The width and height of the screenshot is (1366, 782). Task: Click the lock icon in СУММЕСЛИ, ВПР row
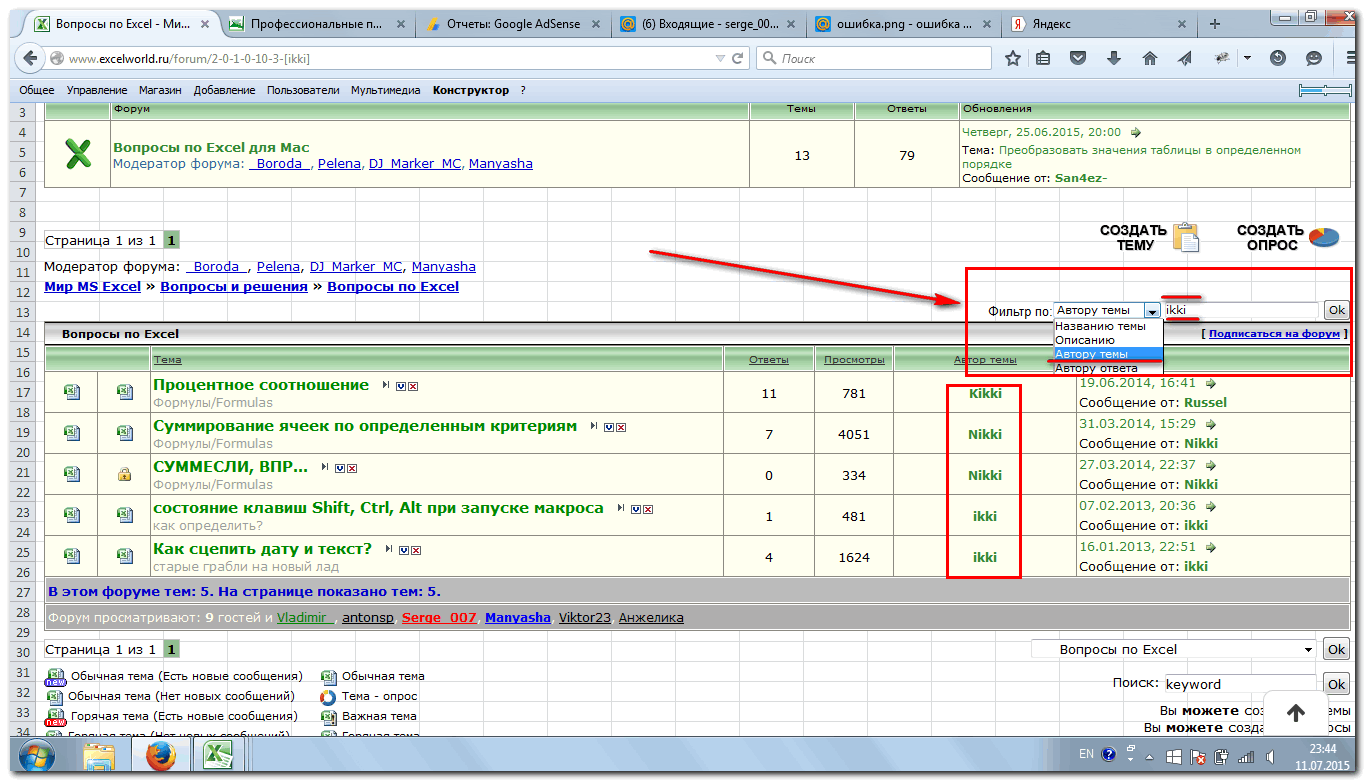tap(125, 475)
